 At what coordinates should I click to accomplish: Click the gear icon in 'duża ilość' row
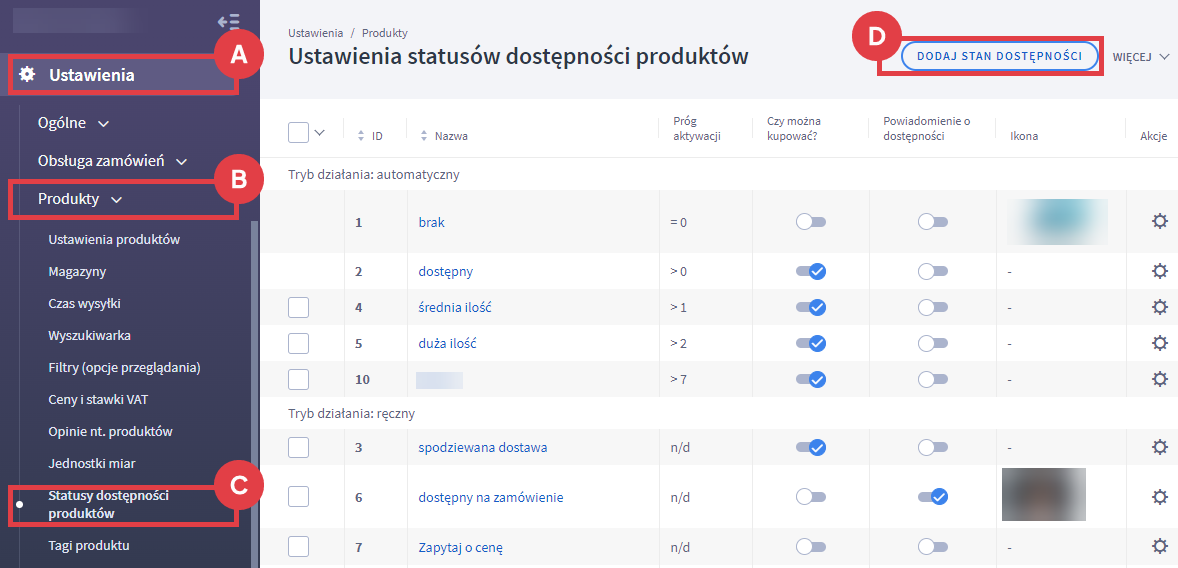[1159, 343]
